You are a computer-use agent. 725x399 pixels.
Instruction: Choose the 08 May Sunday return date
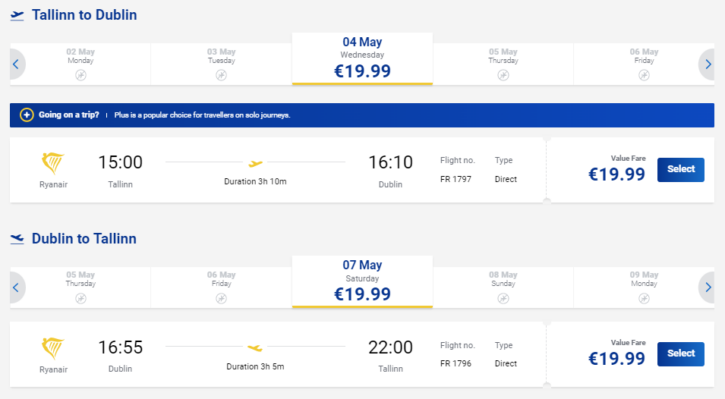coord(503,288)
